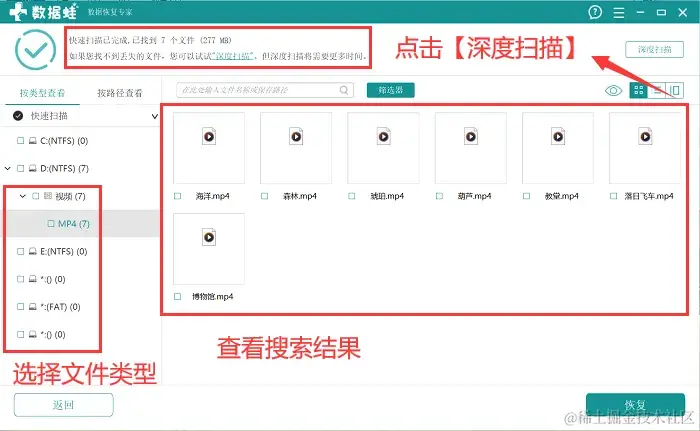Viewport: 700px width, 431px height.
Task: Open the 筛选器 filter button
Action: [391, 90]
